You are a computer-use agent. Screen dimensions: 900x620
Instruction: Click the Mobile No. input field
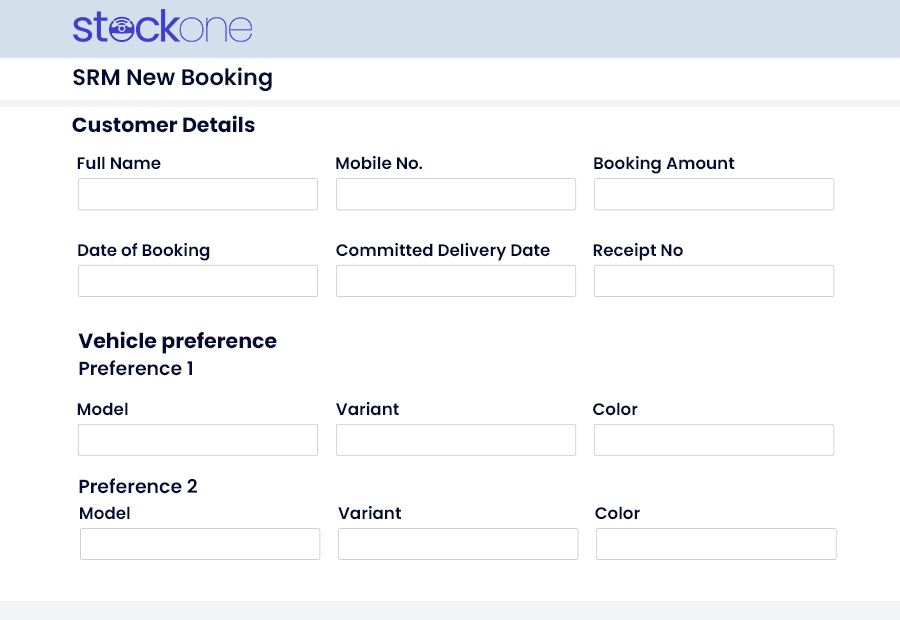point(455,194)
